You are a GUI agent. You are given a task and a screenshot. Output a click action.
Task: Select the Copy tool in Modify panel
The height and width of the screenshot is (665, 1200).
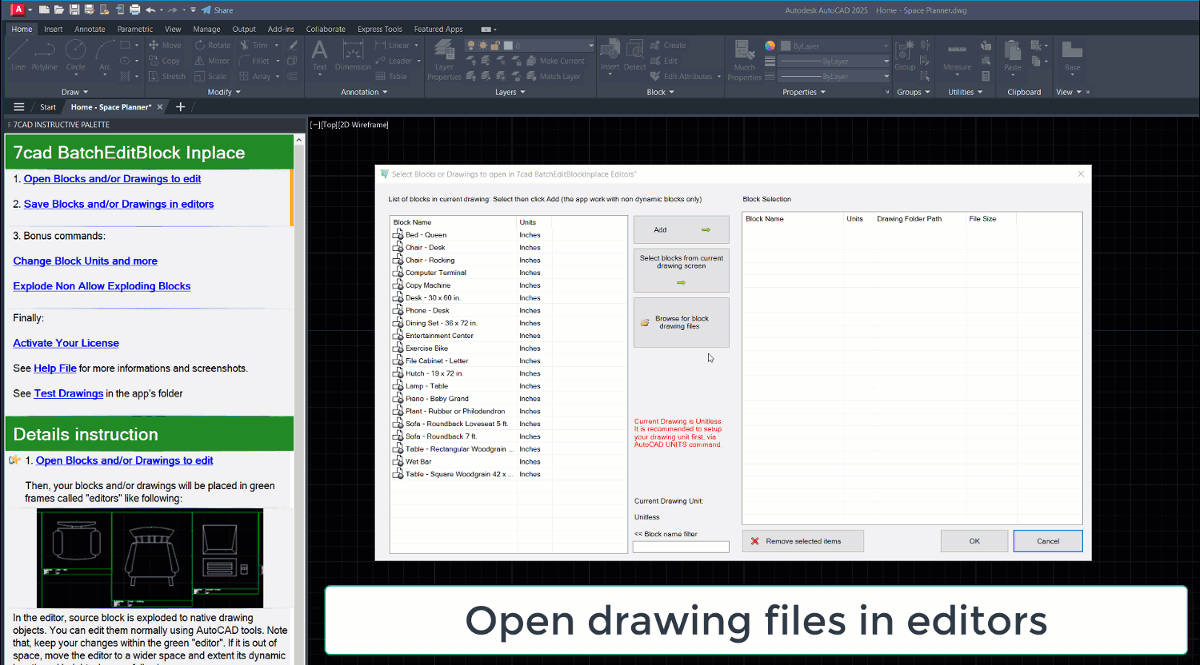[164, 61]
